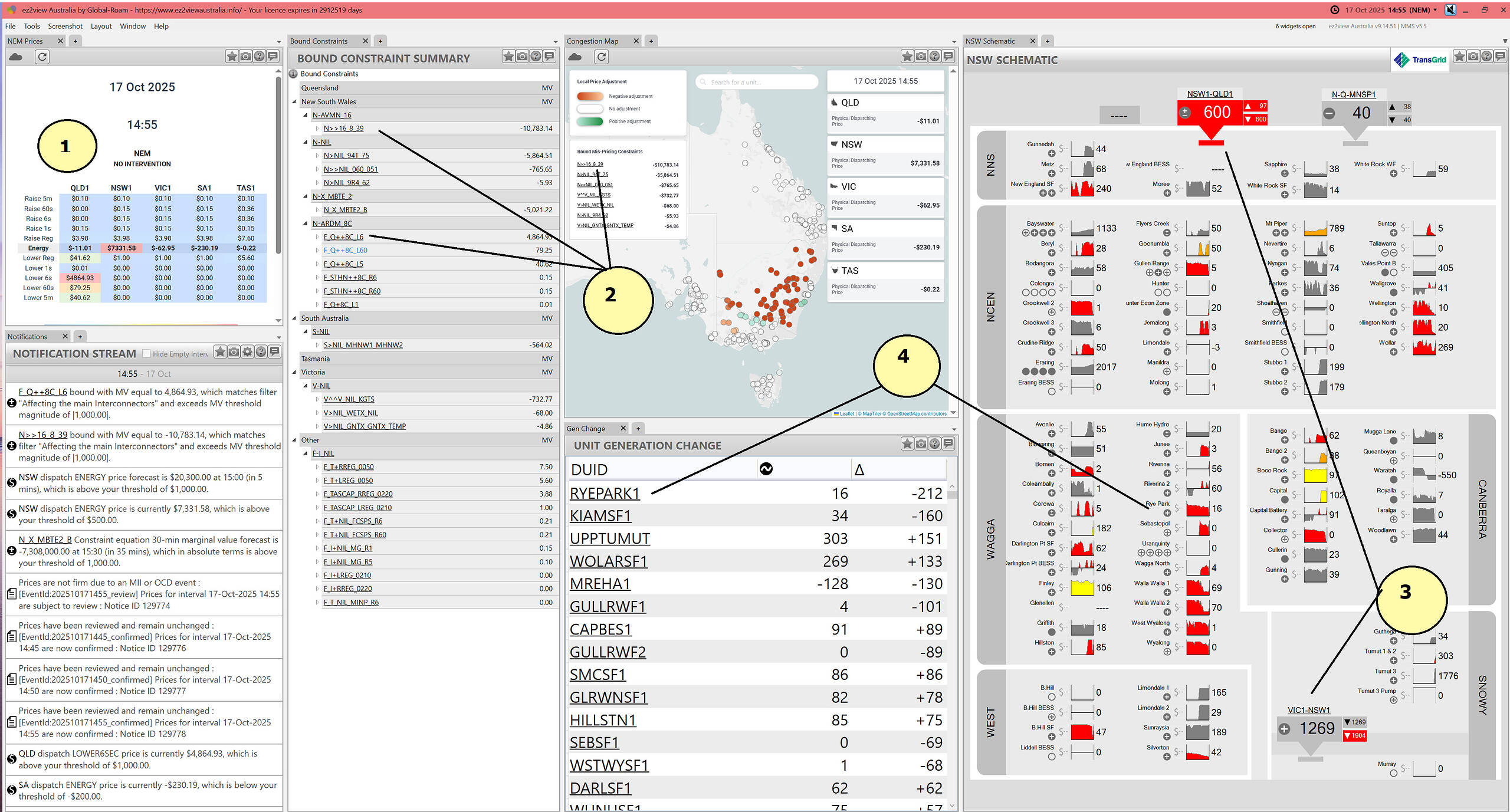Tick the Hide Empty Intervals checkbox

coord(146,354)
